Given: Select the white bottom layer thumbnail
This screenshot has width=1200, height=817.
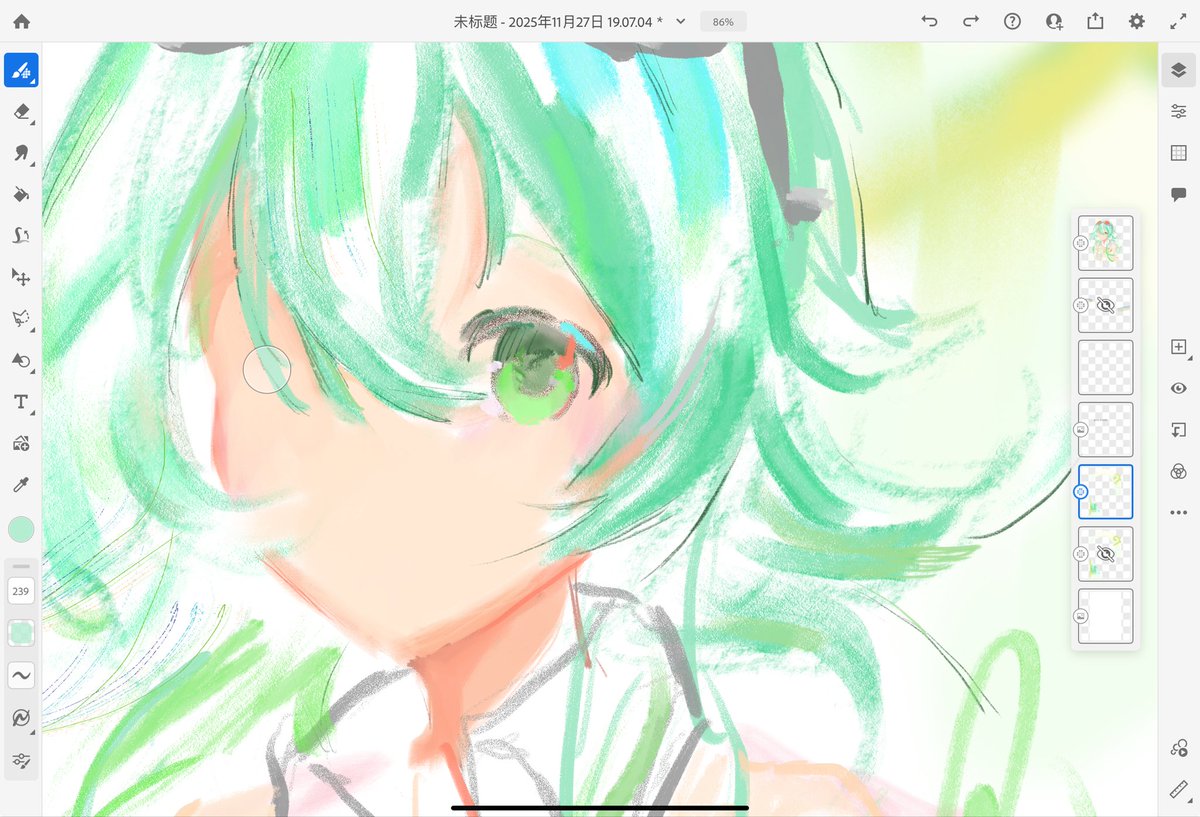Looking at the screenshot, I should click(x=1105, y=616).
